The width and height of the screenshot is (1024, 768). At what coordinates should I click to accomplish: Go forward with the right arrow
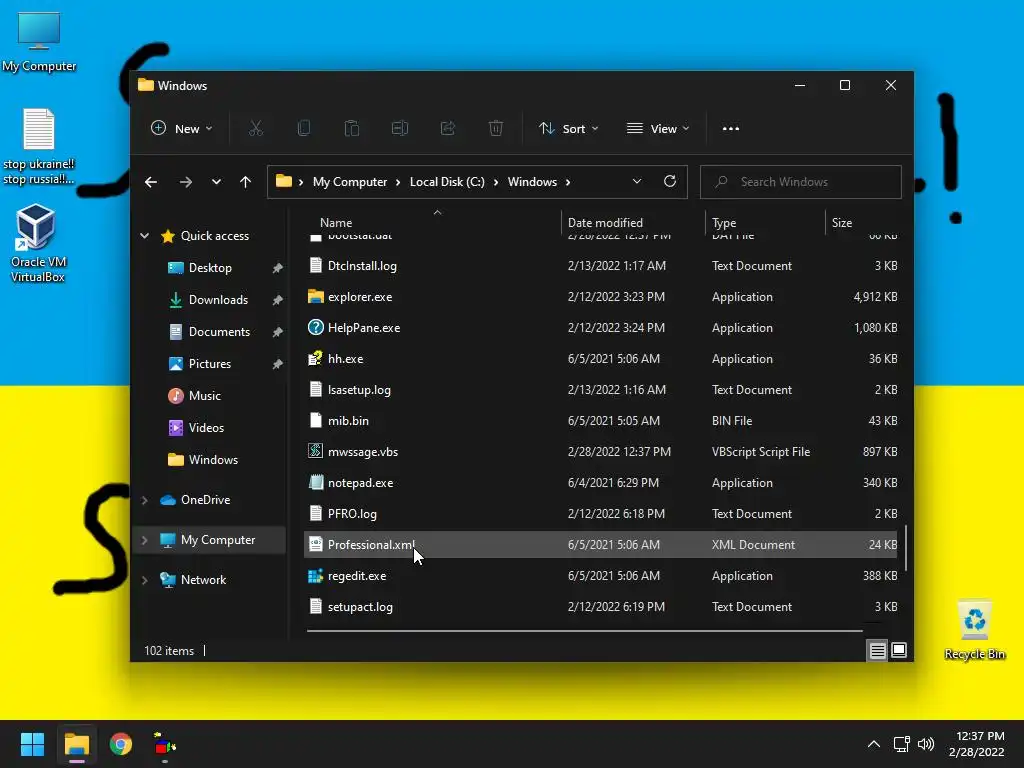click(185, 182)
